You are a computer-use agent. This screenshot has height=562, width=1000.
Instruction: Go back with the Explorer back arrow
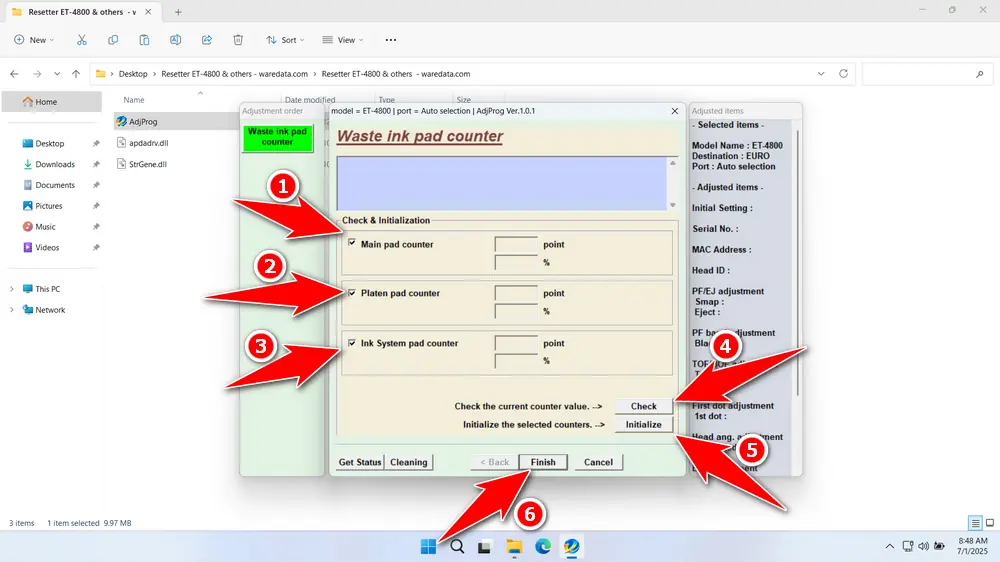(x=14, y=74)
